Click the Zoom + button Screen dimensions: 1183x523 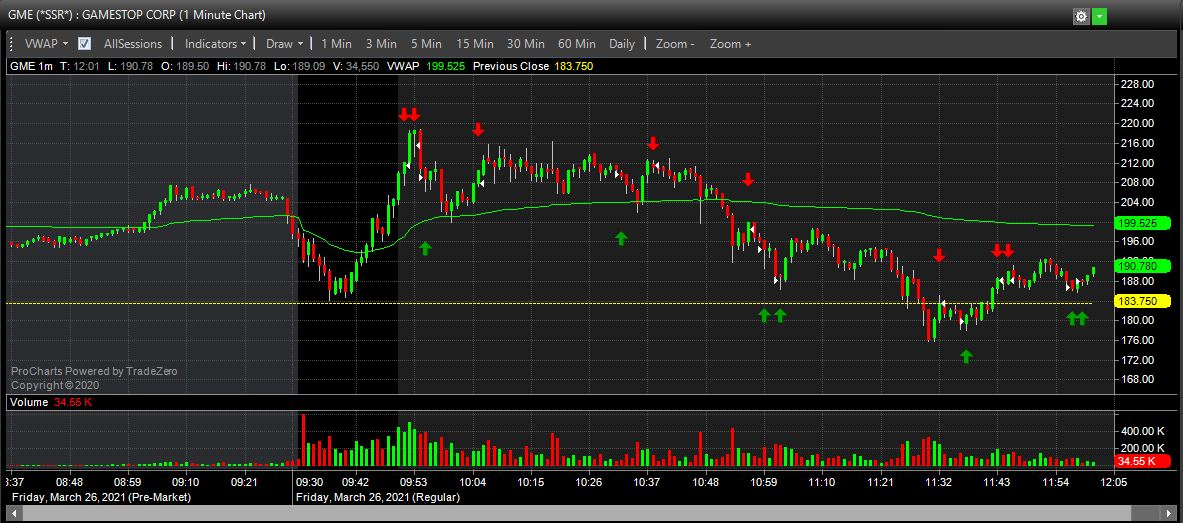pyautogui.click(x=730, y=44)
